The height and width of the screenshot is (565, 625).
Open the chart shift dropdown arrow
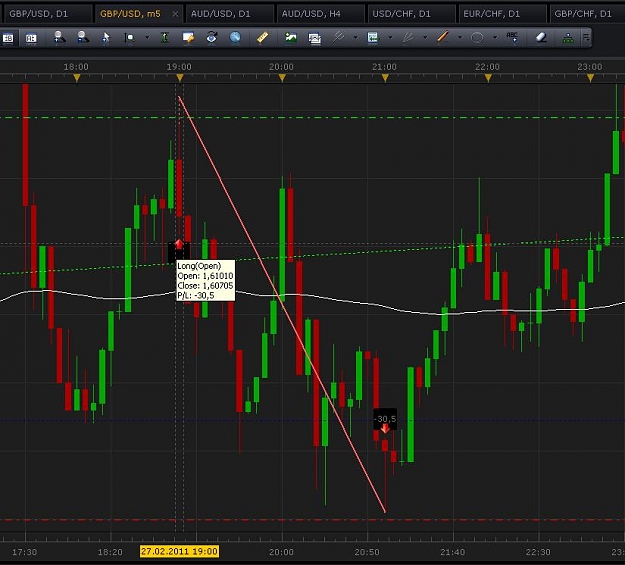[x=390, y=37]
